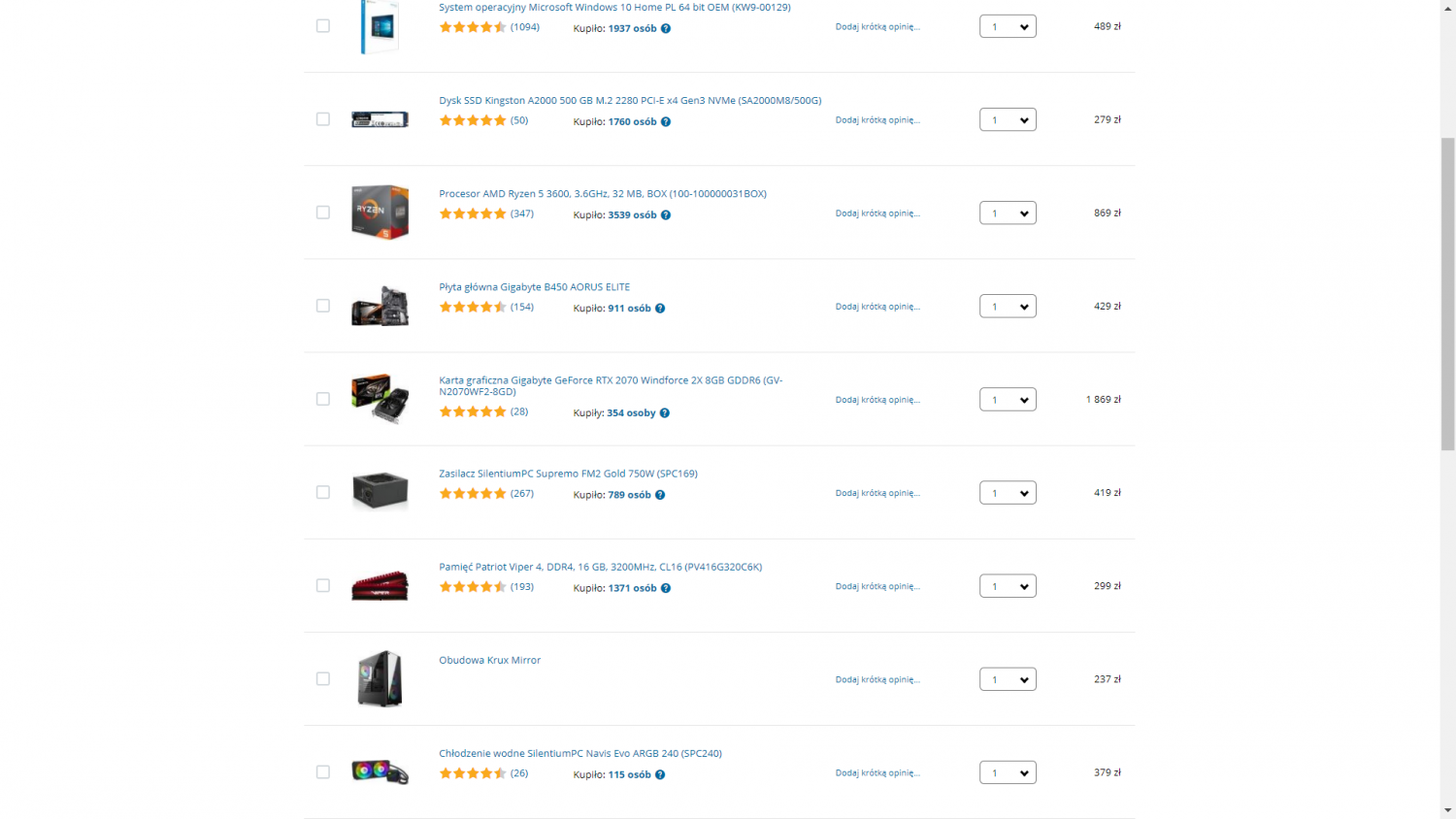This screenshot has height=819, width=1456.
Task: Click question mark icon next to 911 osób
Action: [x=660, y=309]
